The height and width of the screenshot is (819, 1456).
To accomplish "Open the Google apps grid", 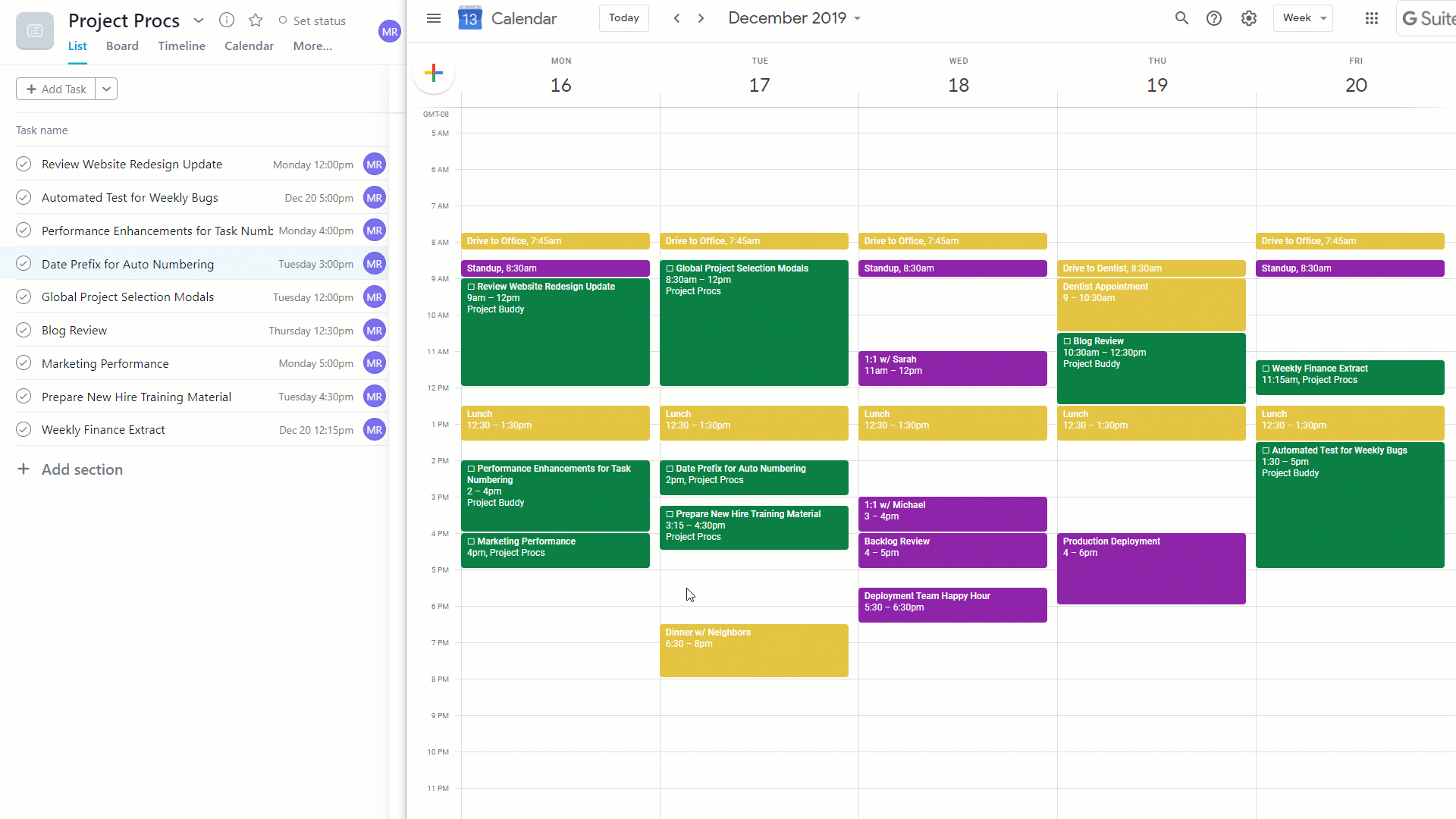I will (1372, 18).
